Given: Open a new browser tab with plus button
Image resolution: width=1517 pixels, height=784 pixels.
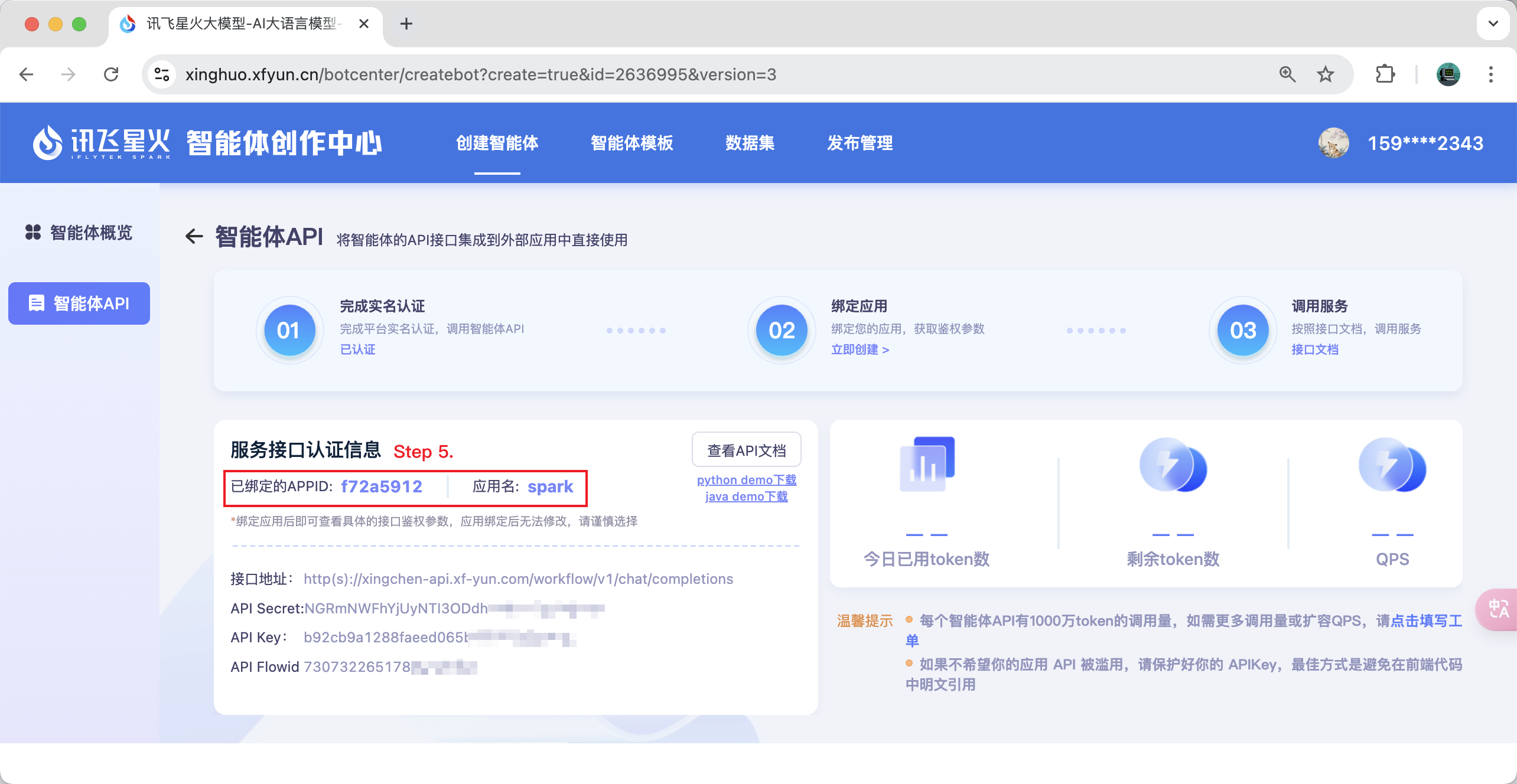Looking at the screenshot, I should pyautogui.click(x=406, y=24).
